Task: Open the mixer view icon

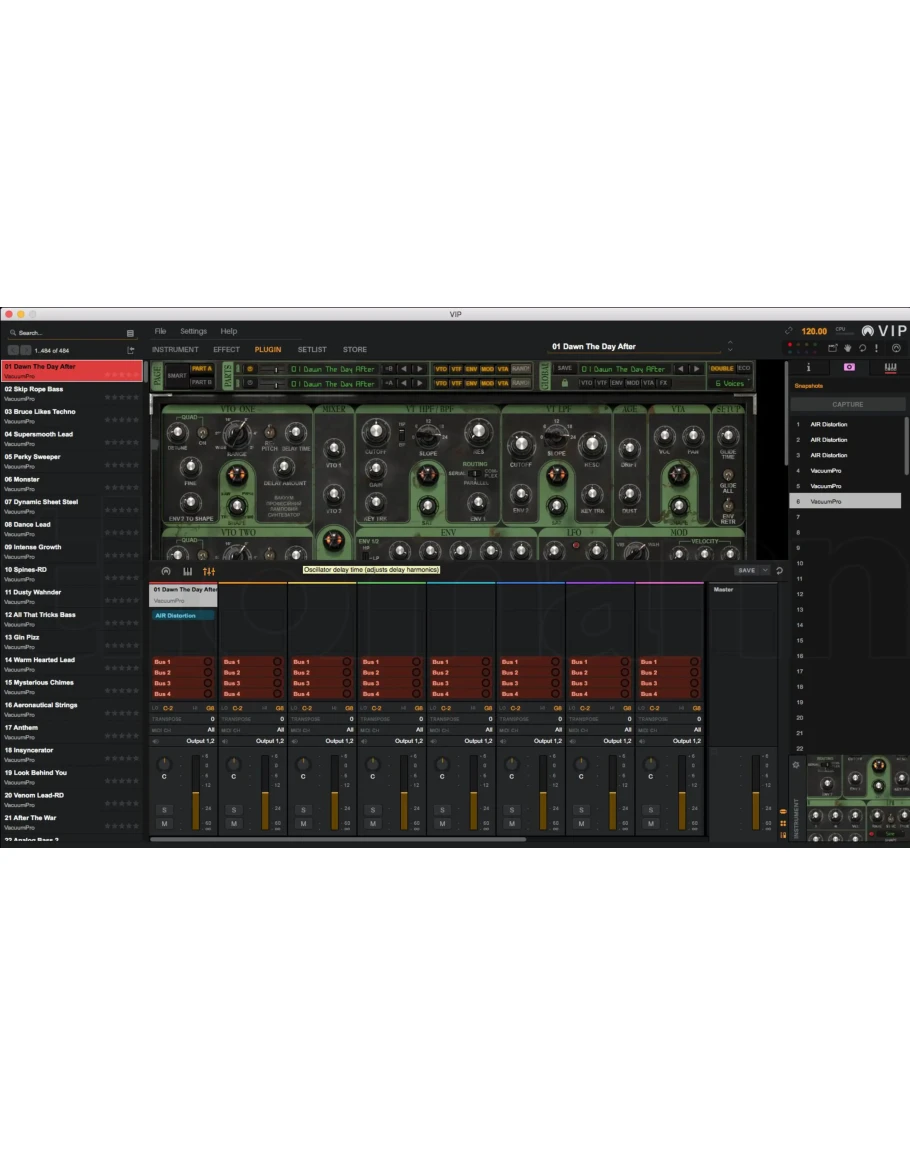Action: click(x=209, y=571)
